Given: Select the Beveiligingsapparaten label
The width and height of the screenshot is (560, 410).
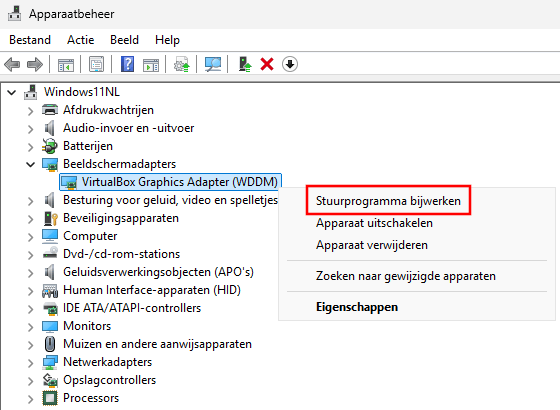Looking at the screenshot, I should coord(121,218).
